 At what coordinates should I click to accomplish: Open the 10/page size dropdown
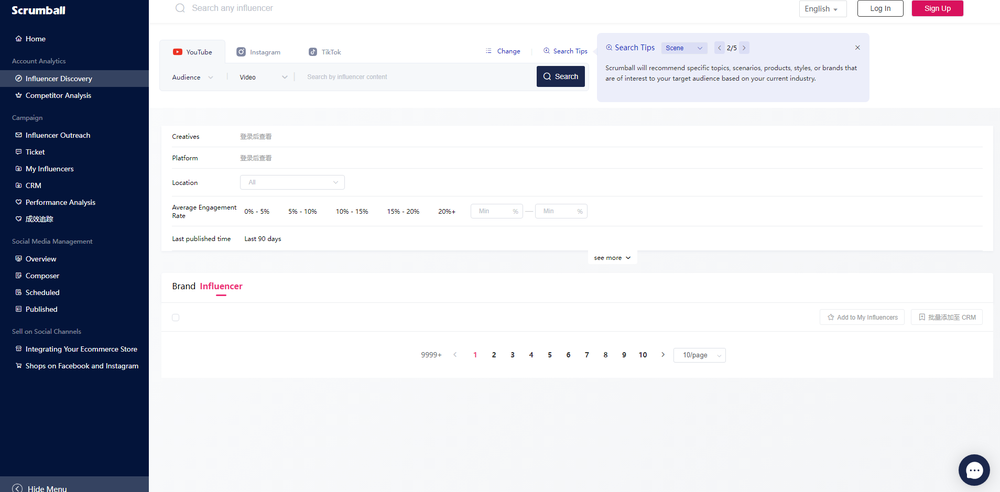pos(700,355)
